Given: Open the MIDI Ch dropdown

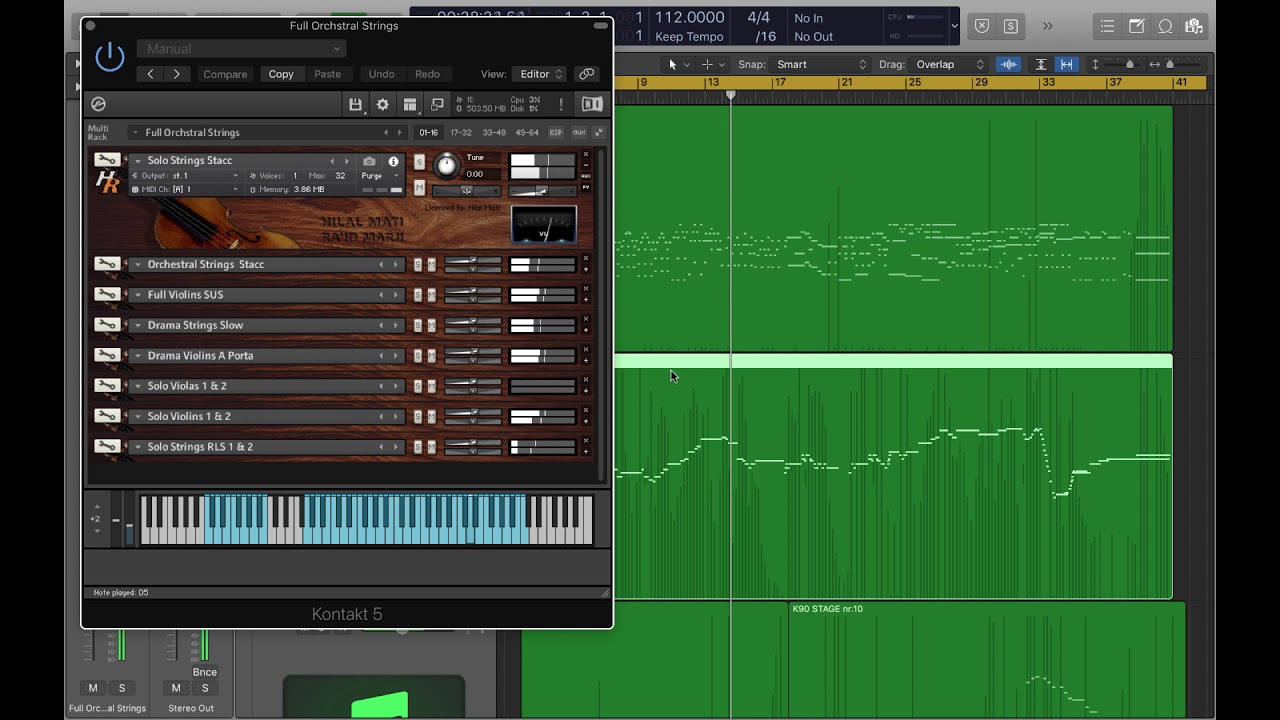Looking at the screenshot, I should click(x=186, y=189).
